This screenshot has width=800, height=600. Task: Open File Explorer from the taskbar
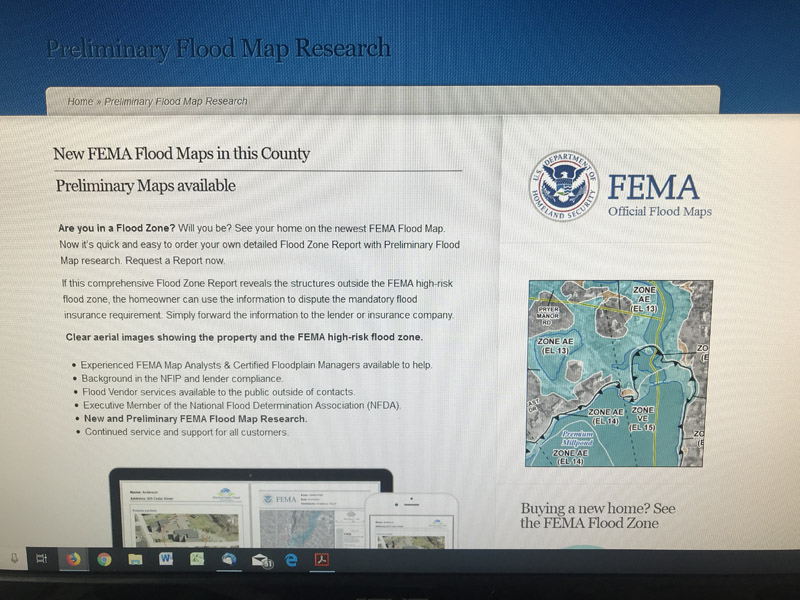point(135,560)
